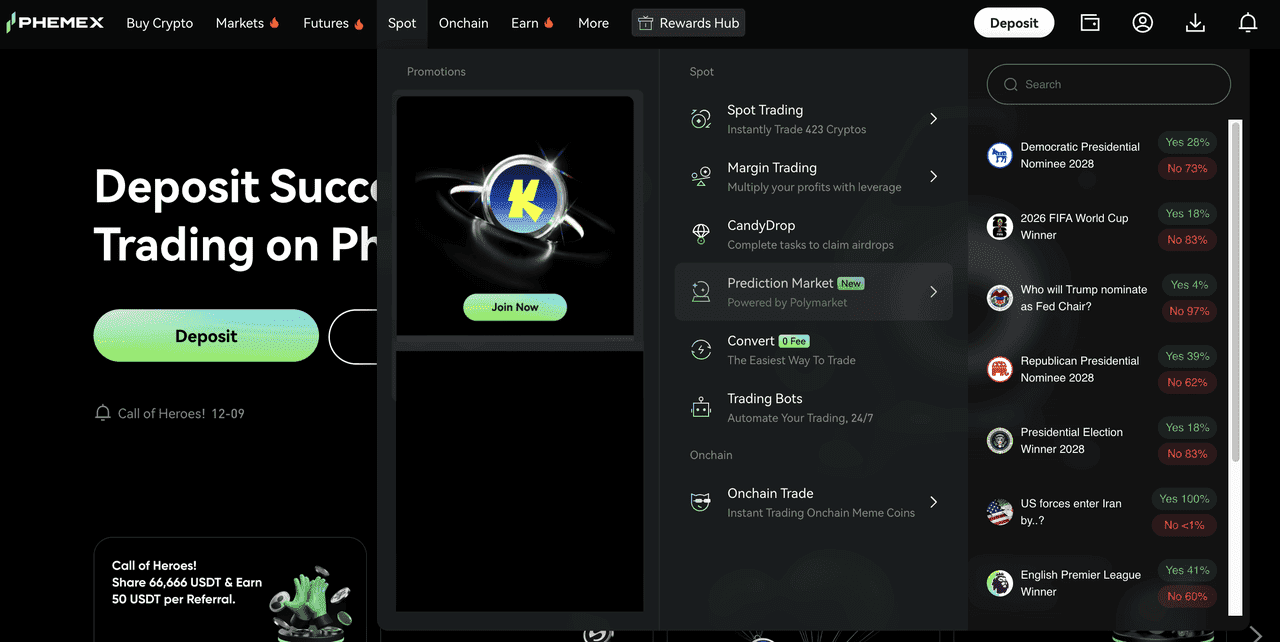Expand the Margin Trading chevron

(933, 177)
